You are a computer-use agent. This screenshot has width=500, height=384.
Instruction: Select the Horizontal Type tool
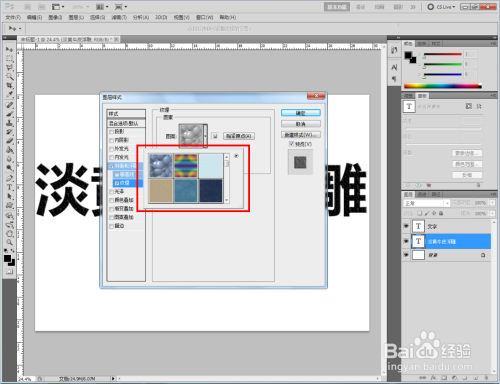pos(9,187)
